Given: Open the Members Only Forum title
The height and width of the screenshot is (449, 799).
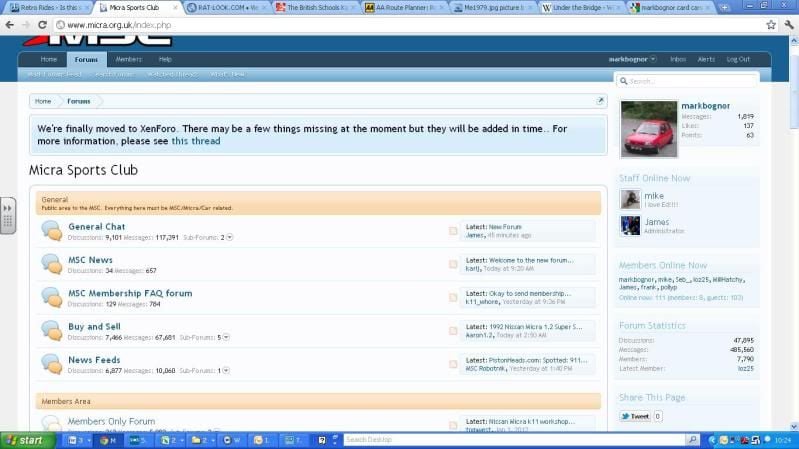Looking at the screenshot, I should pos(112,421).
